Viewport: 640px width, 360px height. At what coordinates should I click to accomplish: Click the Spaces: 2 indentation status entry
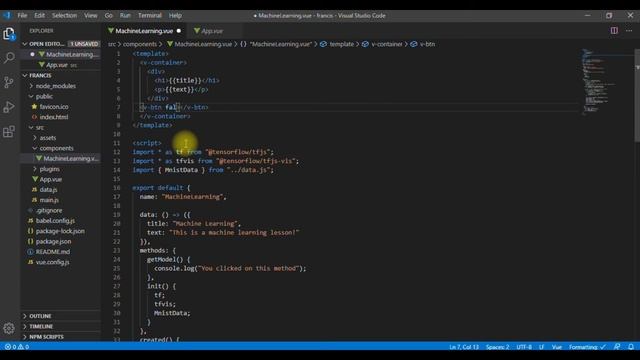[x=497, y=347]
